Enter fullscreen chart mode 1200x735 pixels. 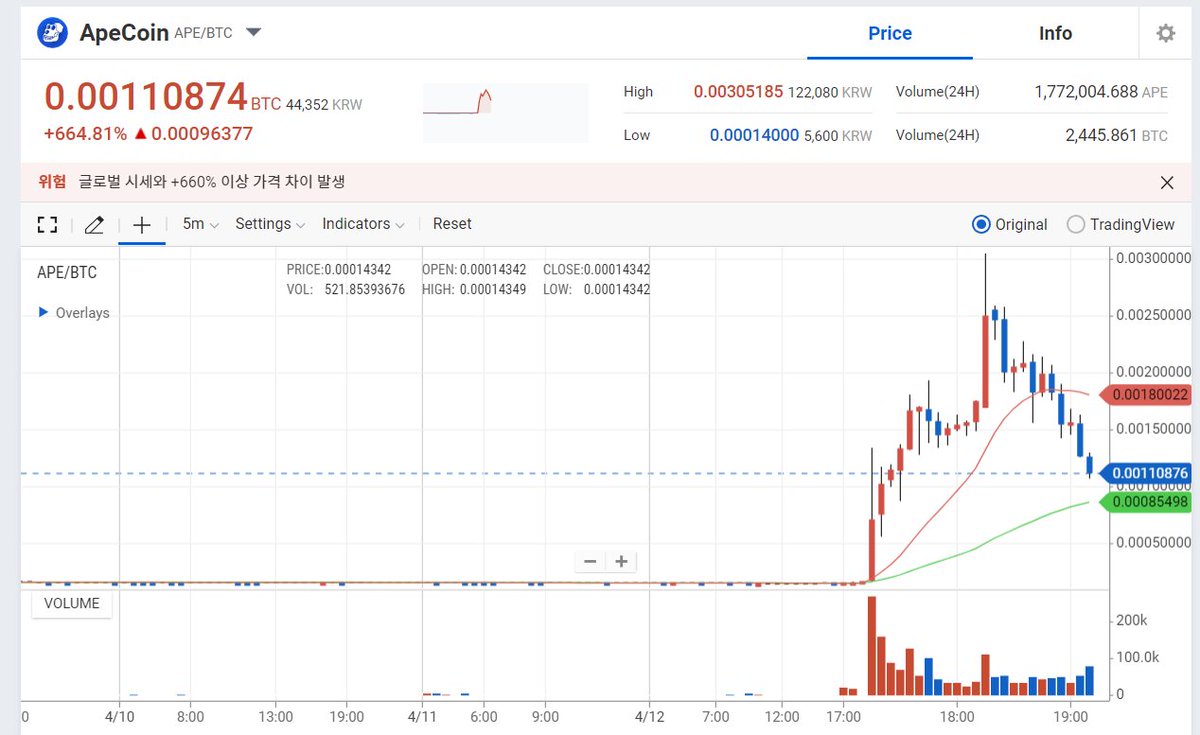[46, 224]
